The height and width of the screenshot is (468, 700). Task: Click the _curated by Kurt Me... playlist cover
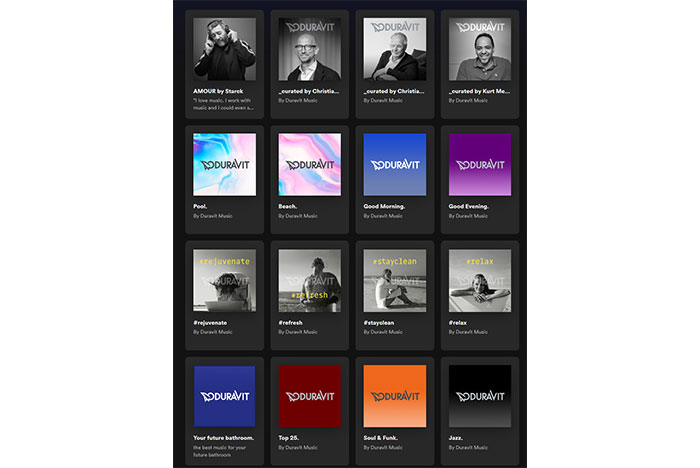click(480, 49)
